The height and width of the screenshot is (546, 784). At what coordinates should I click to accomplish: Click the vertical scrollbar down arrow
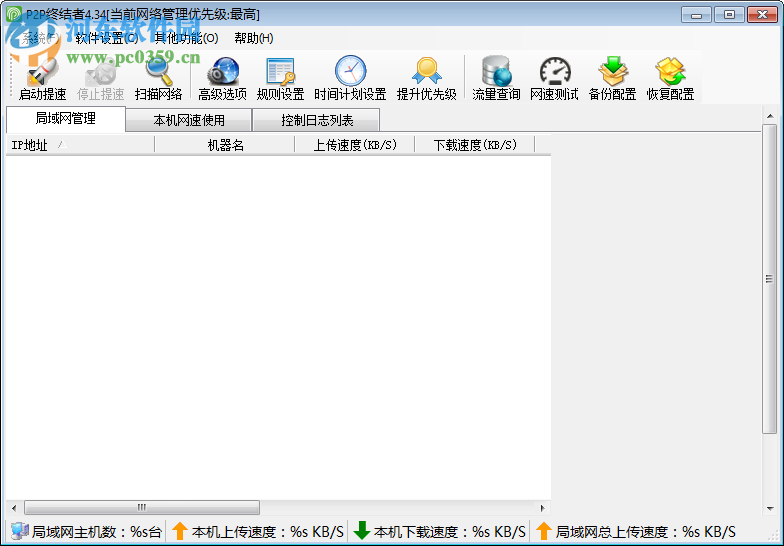click(770, 509)
